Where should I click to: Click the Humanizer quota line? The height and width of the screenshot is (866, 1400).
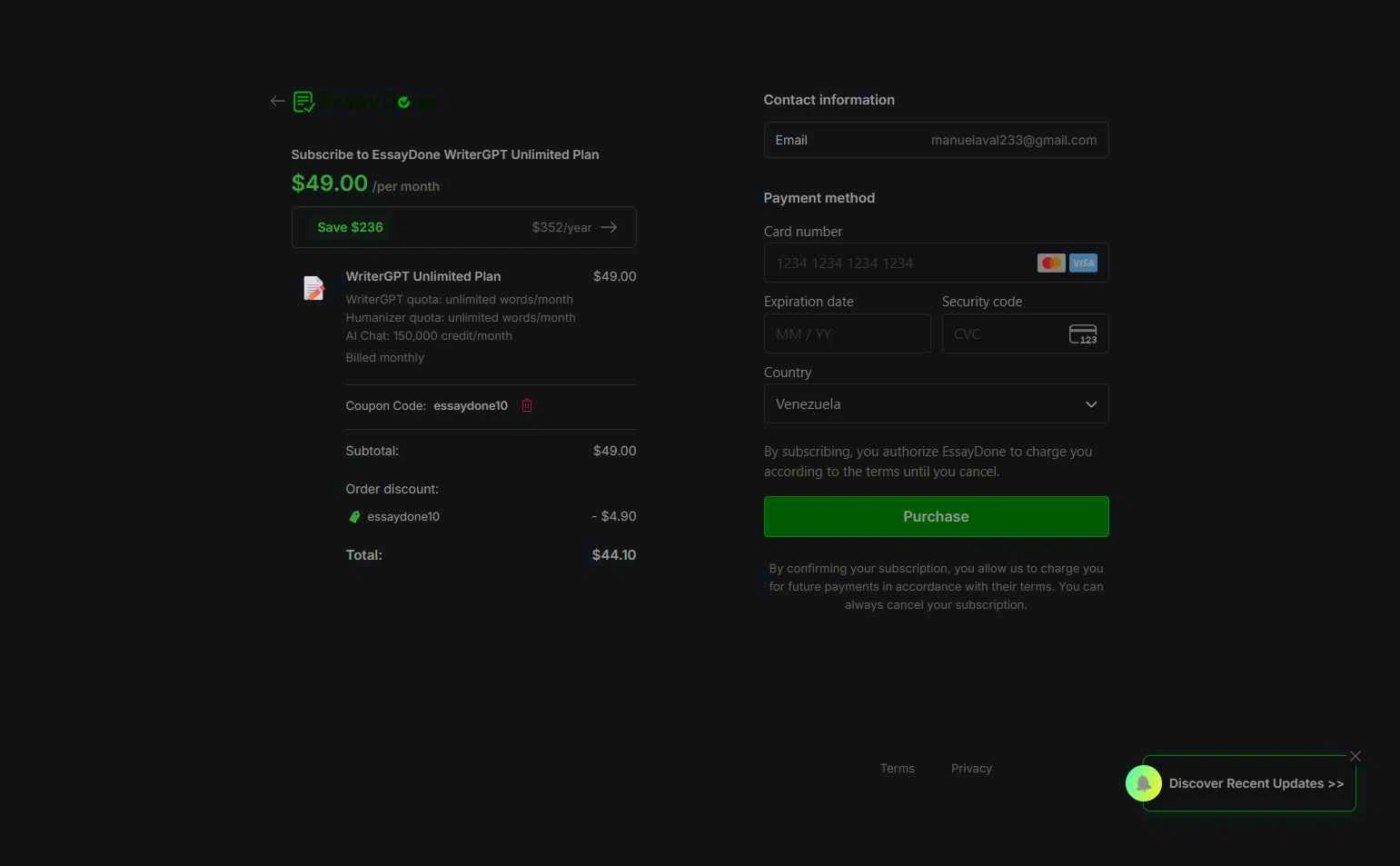pos(460,318)
